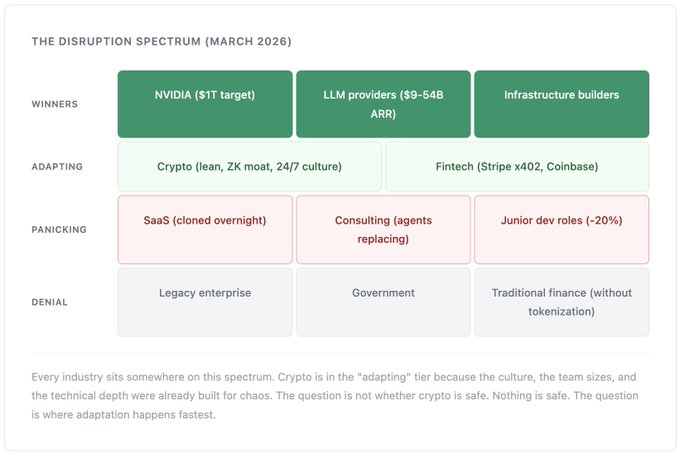
Task: Select the Junior dev roles (~20%) card
Action: (561, 229)
